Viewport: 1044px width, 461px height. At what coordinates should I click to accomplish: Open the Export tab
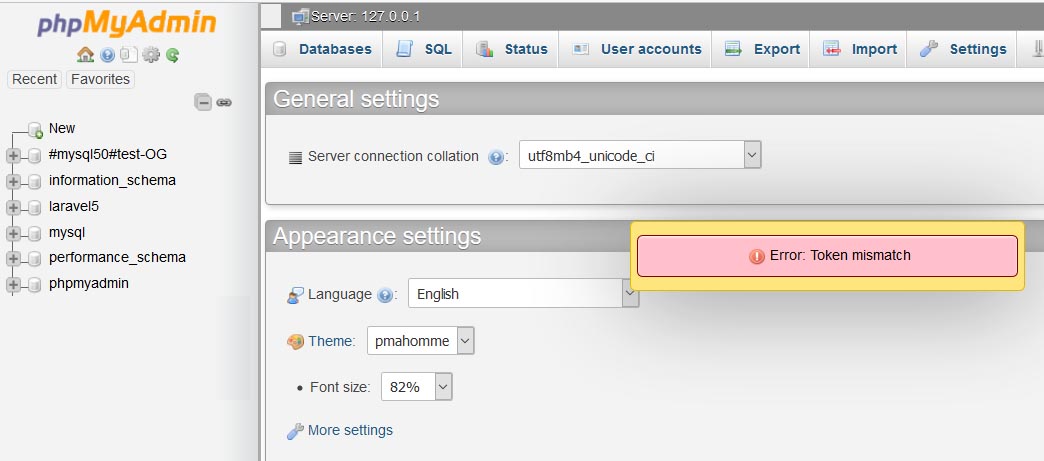point(761,49)
